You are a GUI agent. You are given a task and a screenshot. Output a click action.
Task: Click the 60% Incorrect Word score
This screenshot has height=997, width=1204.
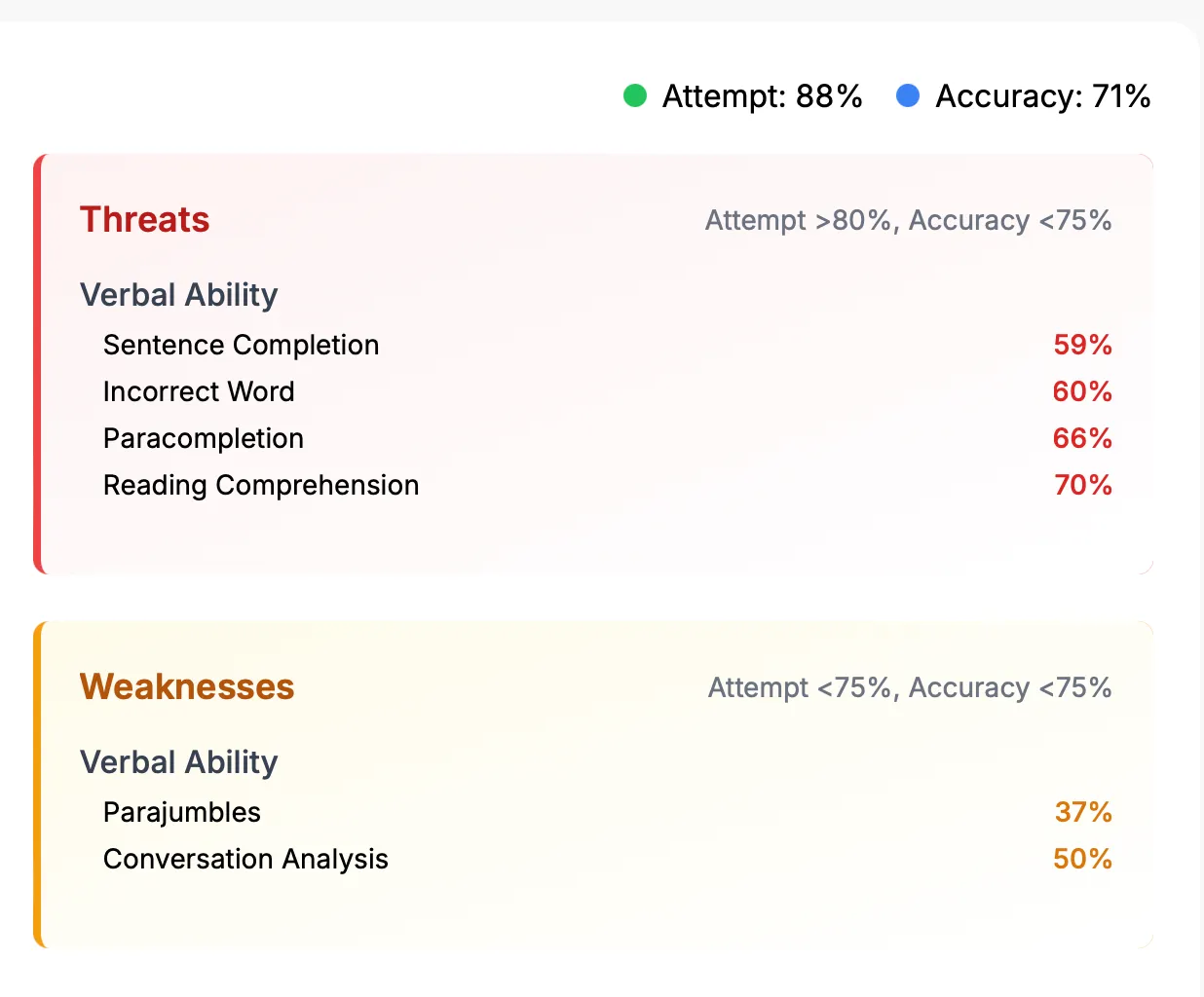(1082, 391)
